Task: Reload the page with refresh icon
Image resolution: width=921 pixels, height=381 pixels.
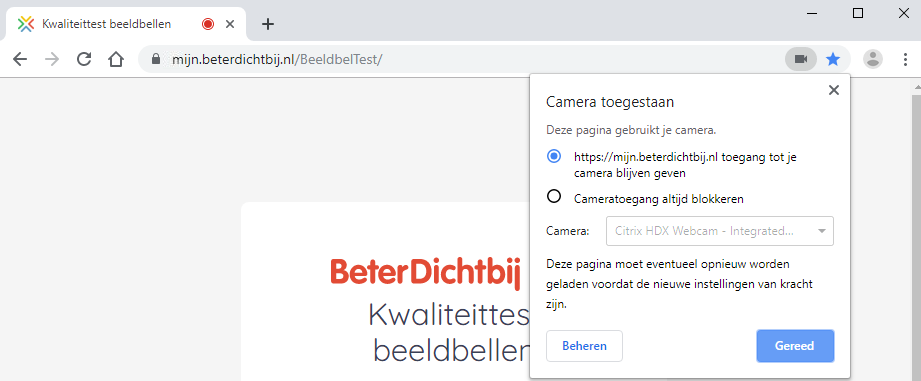Action: point(84,59)
